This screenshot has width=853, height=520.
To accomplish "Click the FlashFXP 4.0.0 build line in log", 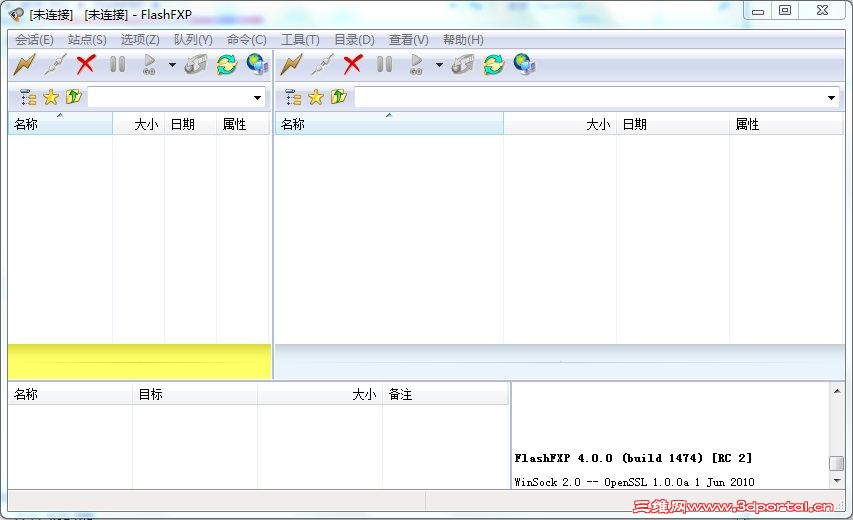I will tap(633, 458).
